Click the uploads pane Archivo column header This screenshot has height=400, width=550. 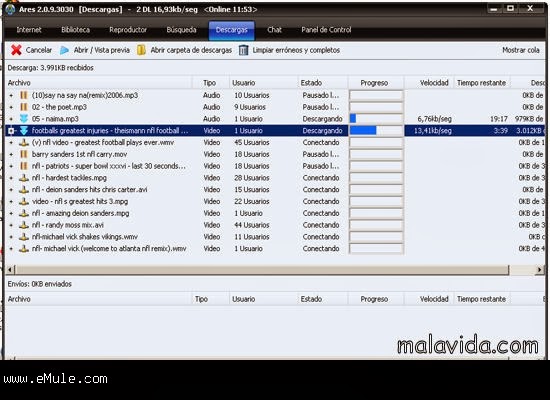pos(99,299)
